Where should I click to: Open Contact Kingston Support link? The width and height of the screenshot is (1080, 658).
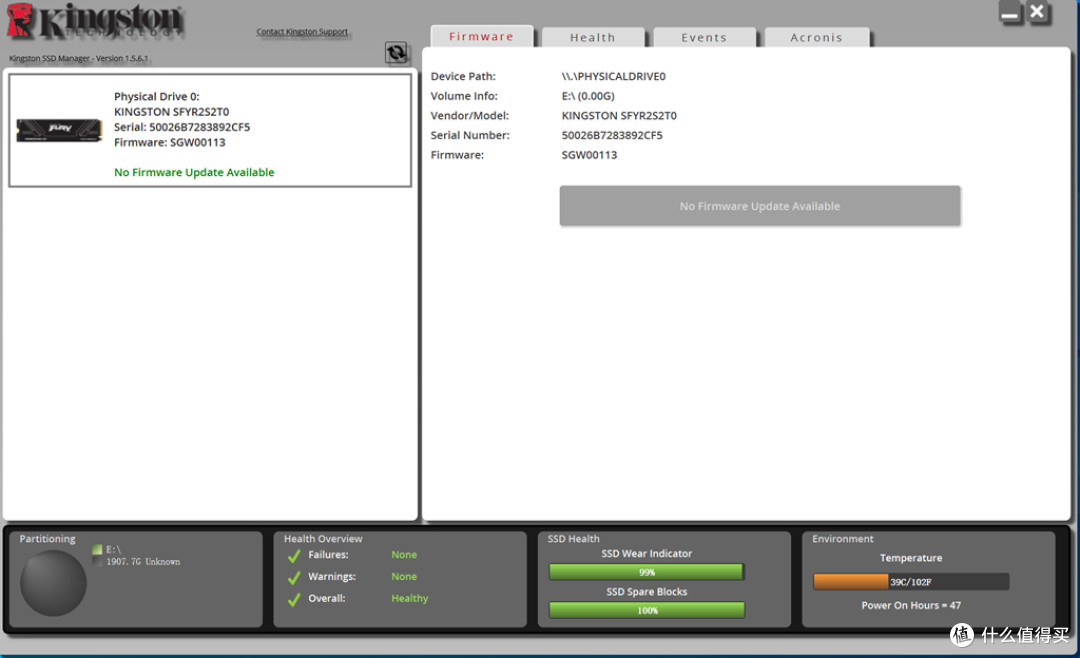(x=302, y=32)
